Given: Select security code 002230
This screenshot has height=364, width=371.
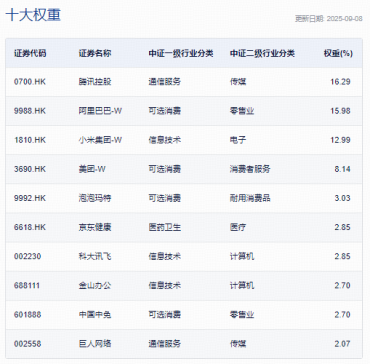Looking at the screenshot, I should click(27, 257).
